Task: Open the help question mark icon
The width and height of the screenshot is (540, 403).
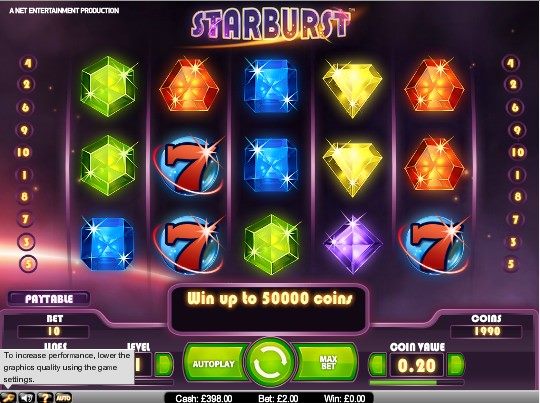Action: point(45,397)
